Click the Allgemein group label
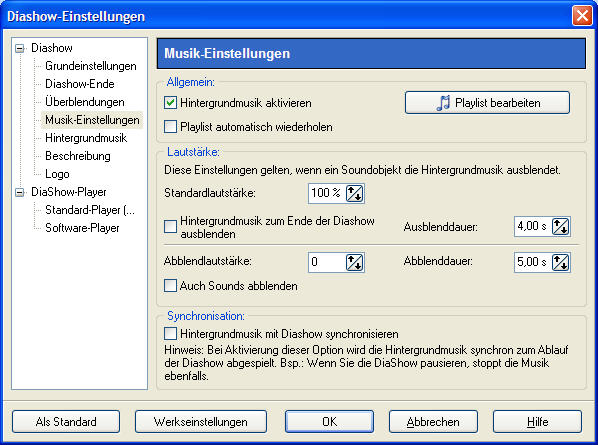598x445 pixels. [x=191, y=82]
